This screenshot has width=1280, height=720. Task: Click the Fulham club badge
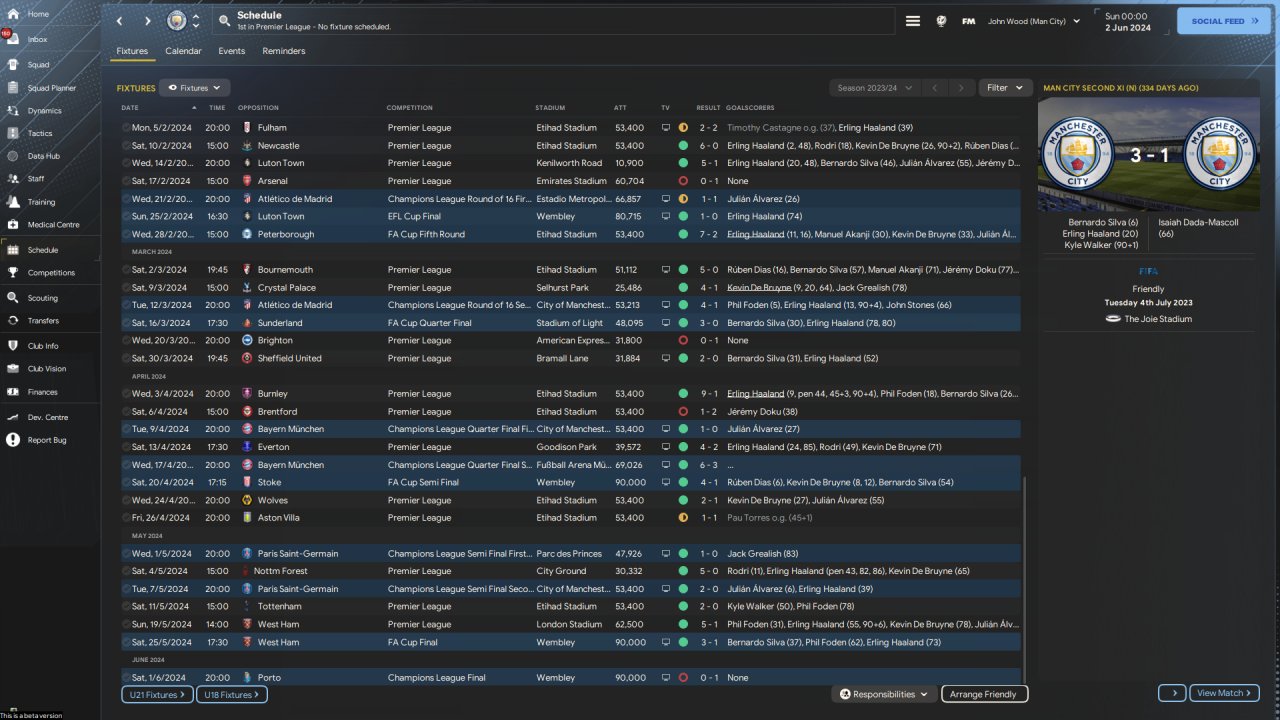click(248, 128)
